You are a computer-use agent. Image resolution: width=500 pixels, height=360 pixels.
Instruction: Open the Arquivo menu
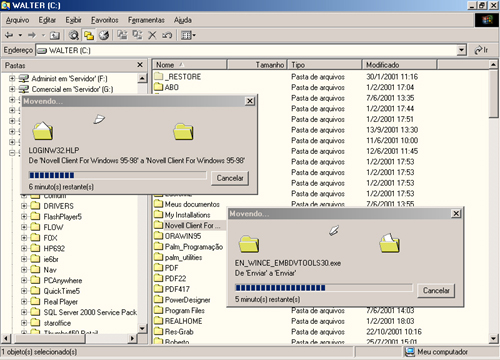click(18, 20)
